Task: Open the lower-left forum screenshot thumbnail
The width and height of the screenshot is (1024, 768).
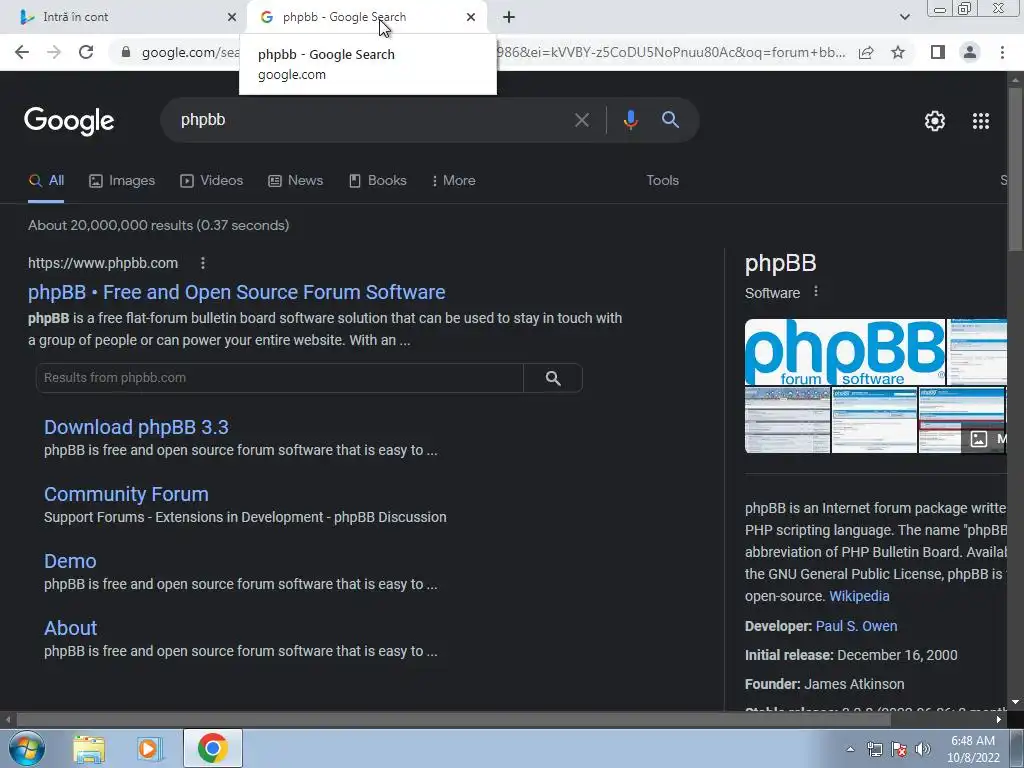Action: (788, 420)
